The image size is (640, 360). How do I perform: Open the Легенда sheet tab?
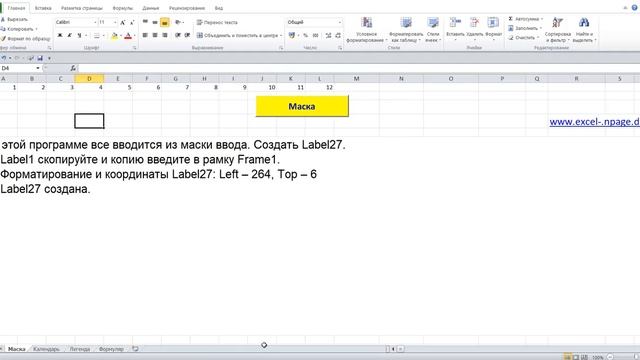click(80, 349)
